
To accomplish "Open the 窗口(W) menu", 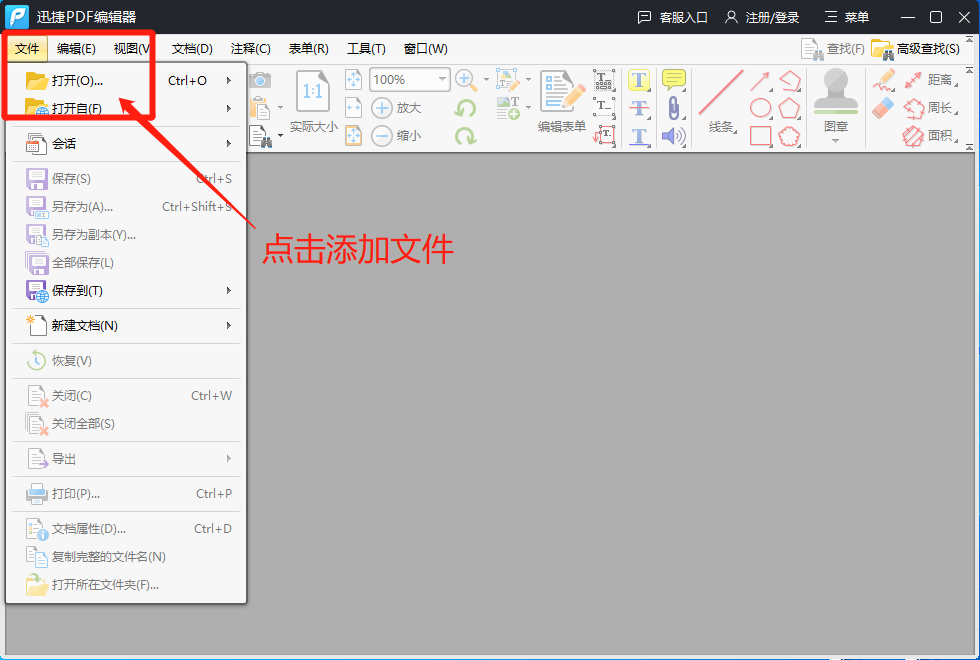I will pos(426,49).
